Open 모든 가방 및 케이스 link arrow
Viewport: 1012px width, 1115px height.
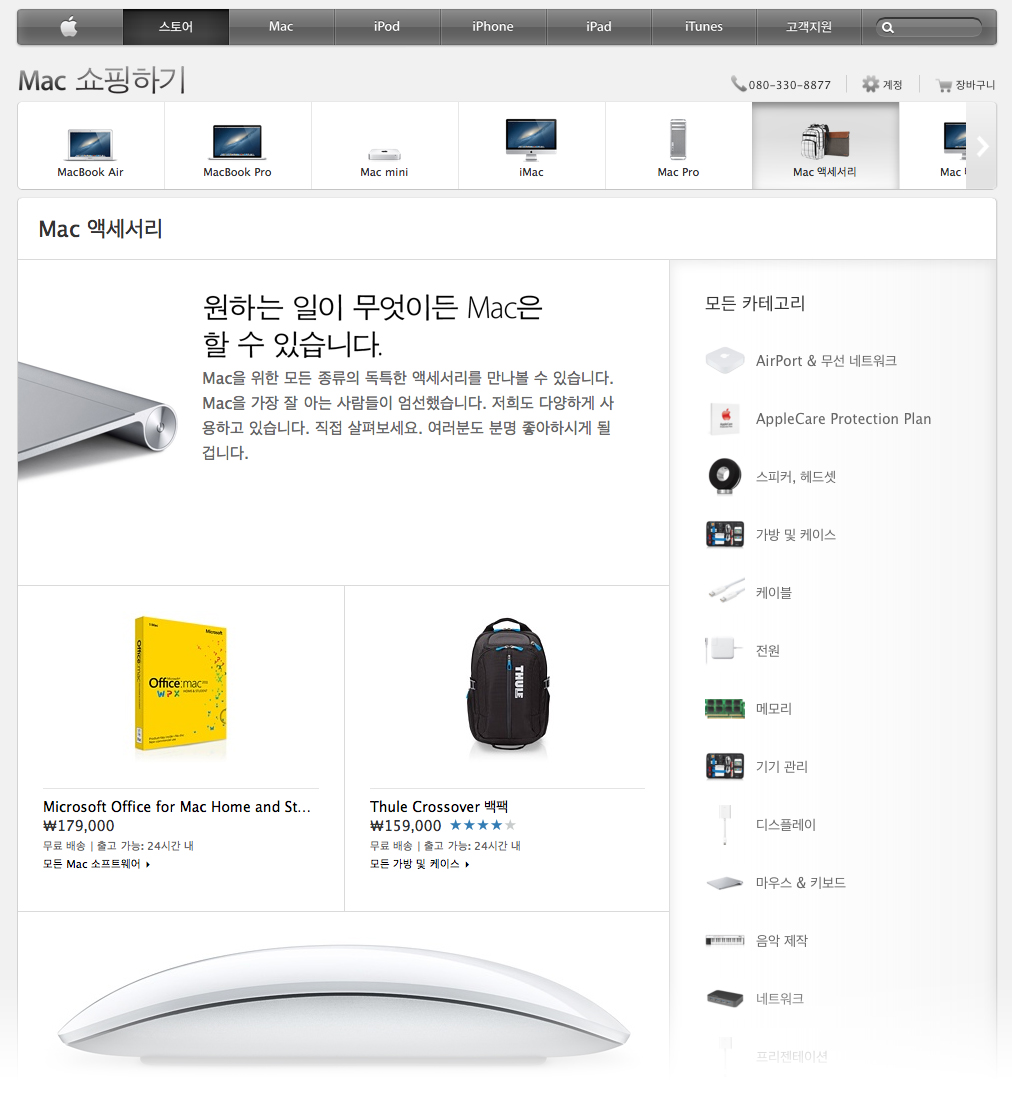(467, 864)
